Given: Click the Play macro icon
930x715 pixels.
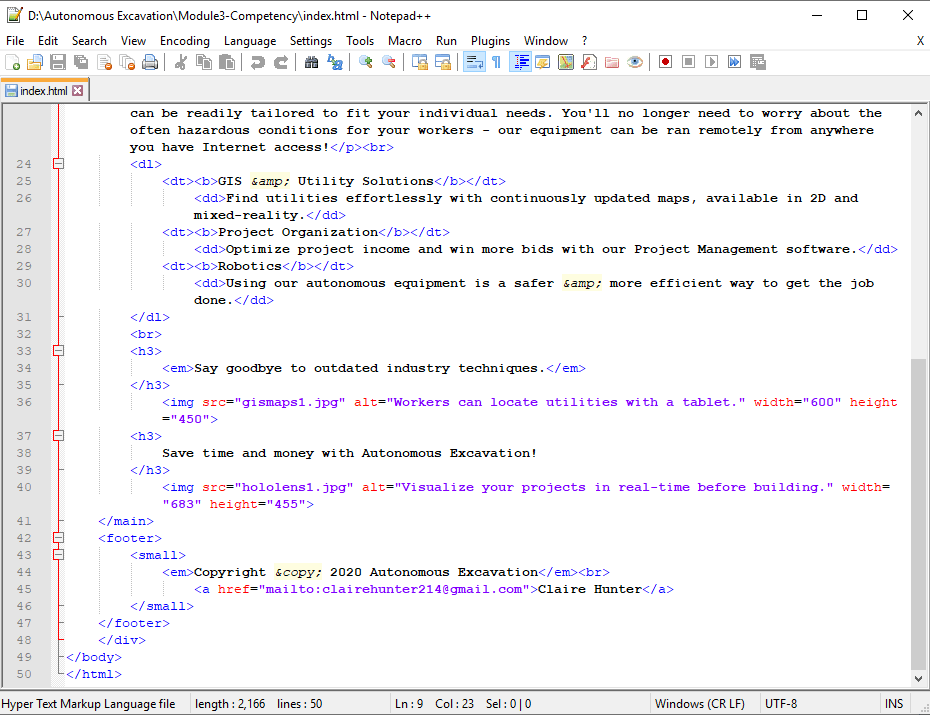Looking at the screenshot, I should tap(711, 62).
